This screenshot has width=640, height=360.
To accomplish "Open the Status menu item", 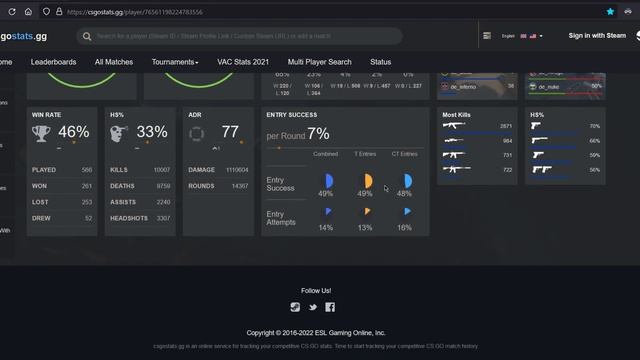I will click(380, 62).
